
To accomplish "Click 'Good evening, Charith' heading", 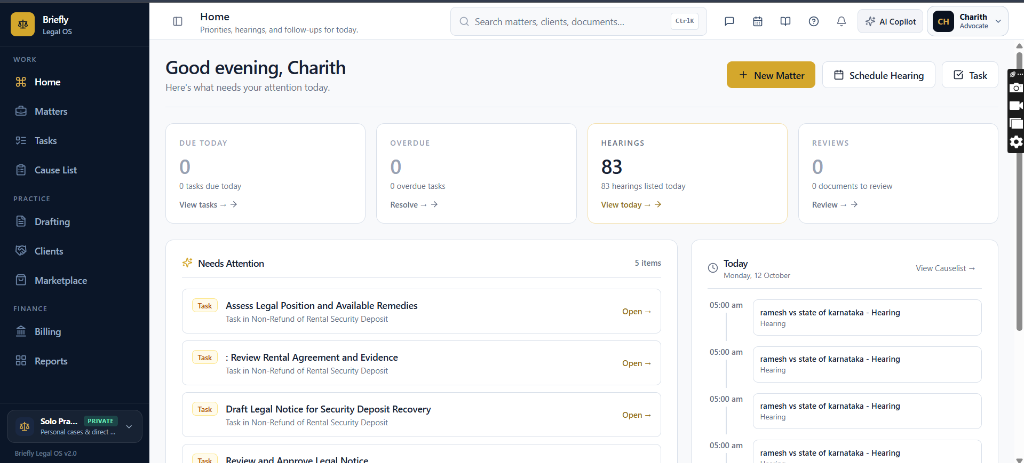I will [255, 68].
